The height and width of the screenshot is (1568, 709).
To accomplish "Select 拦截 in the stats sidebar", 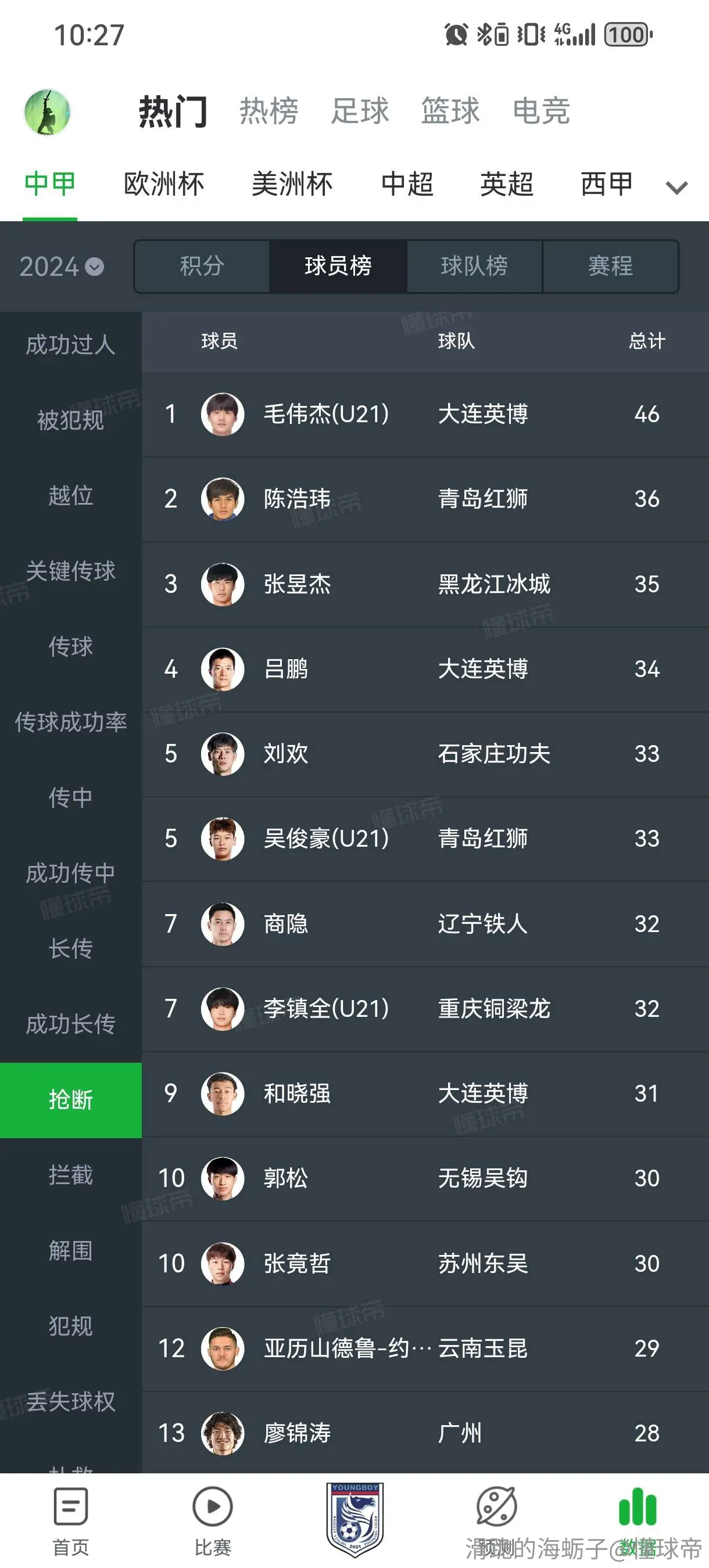I will coord(71,1175).
